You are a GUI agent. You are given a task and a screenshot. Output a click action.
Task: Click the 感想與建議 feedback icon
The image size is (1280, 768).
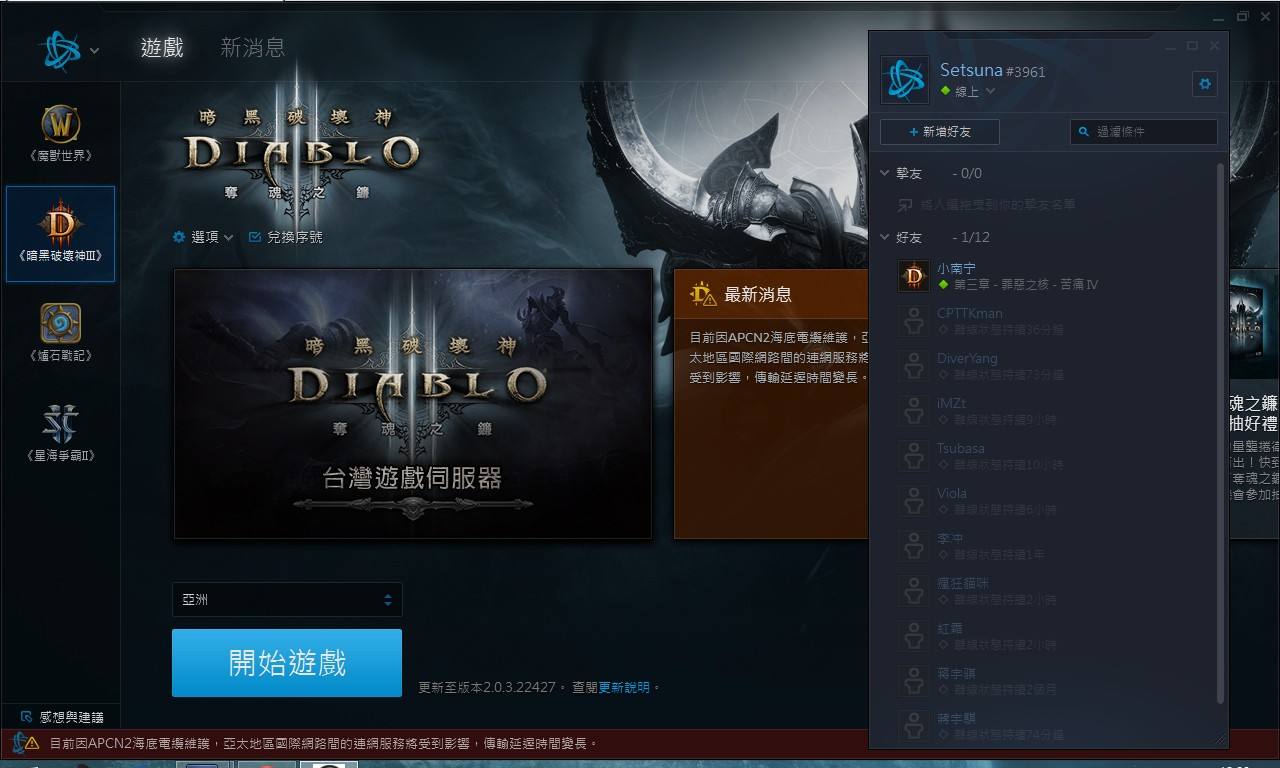[x=27, y=717]
